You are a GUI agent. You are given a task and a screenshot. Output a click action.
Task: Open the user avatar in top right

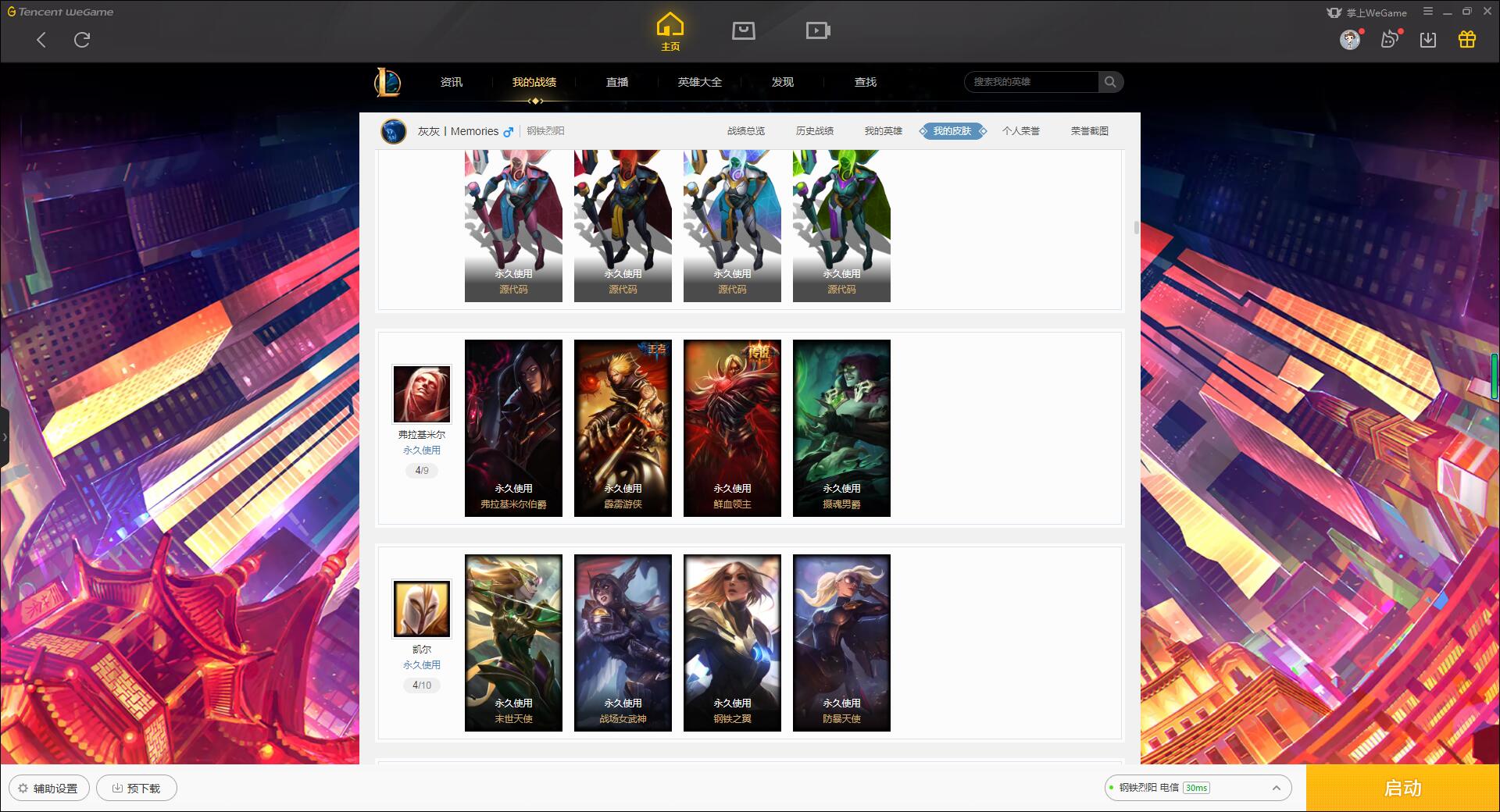1349,40
